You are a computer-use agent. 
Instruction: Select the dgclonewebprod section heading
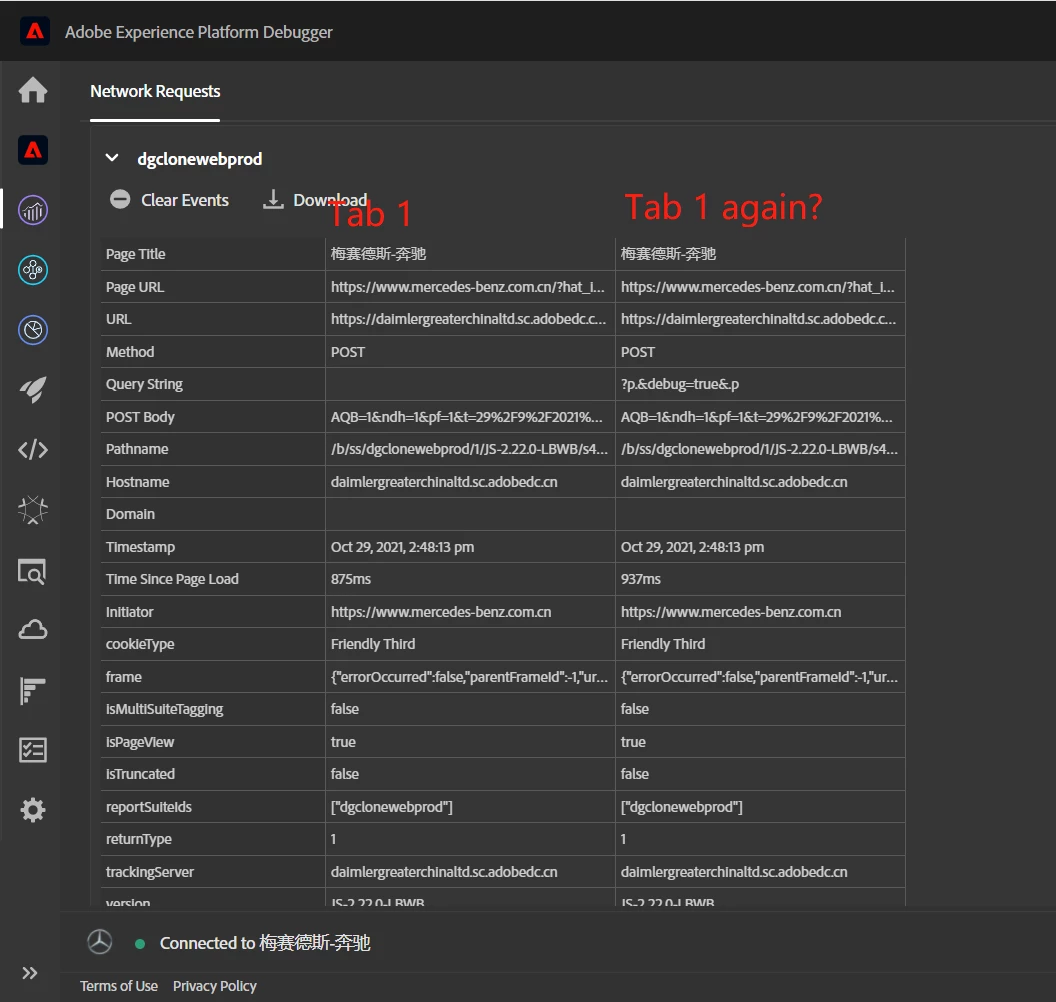199,159
